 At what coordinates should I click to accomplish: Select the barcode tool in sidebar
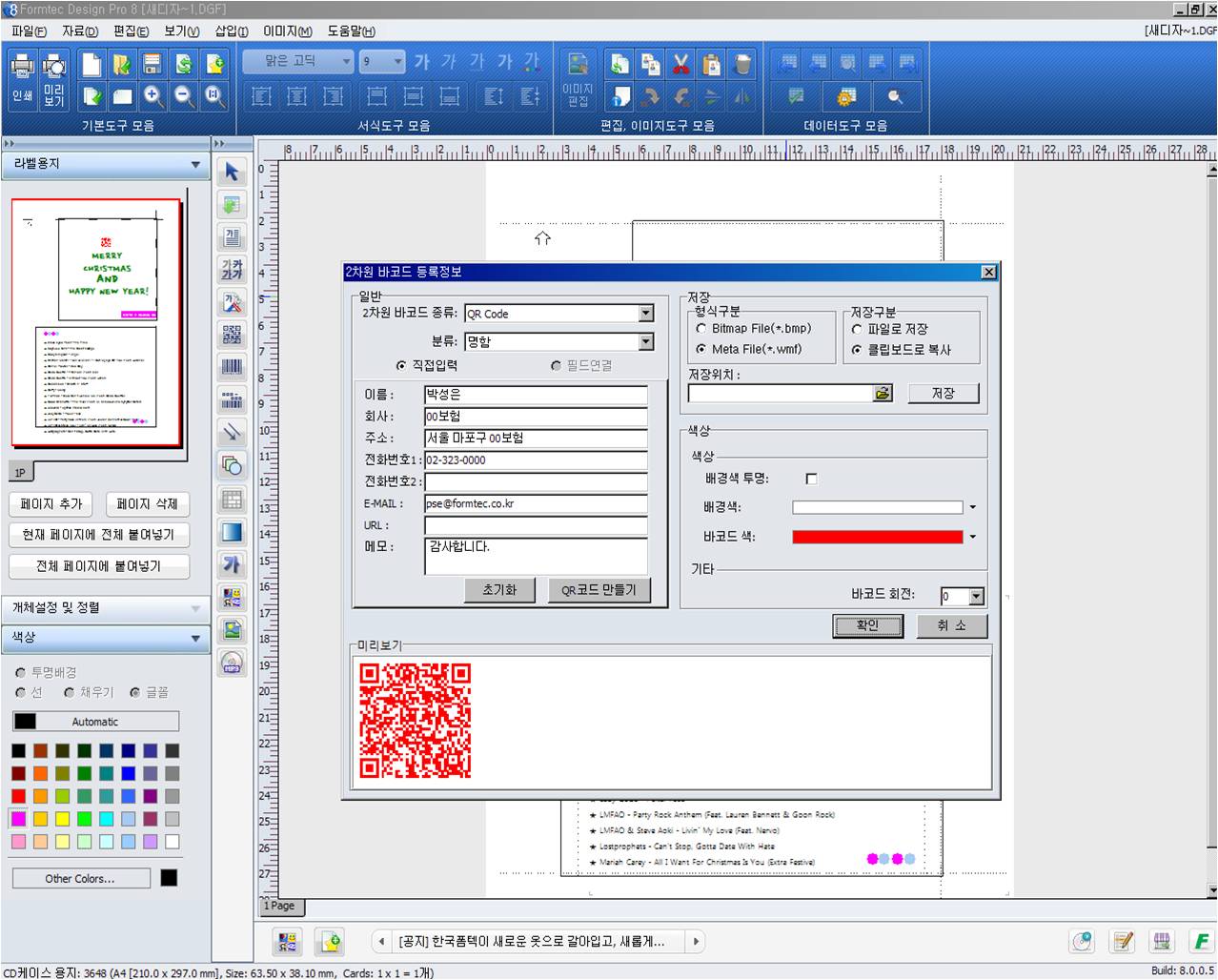pos(232,366)
